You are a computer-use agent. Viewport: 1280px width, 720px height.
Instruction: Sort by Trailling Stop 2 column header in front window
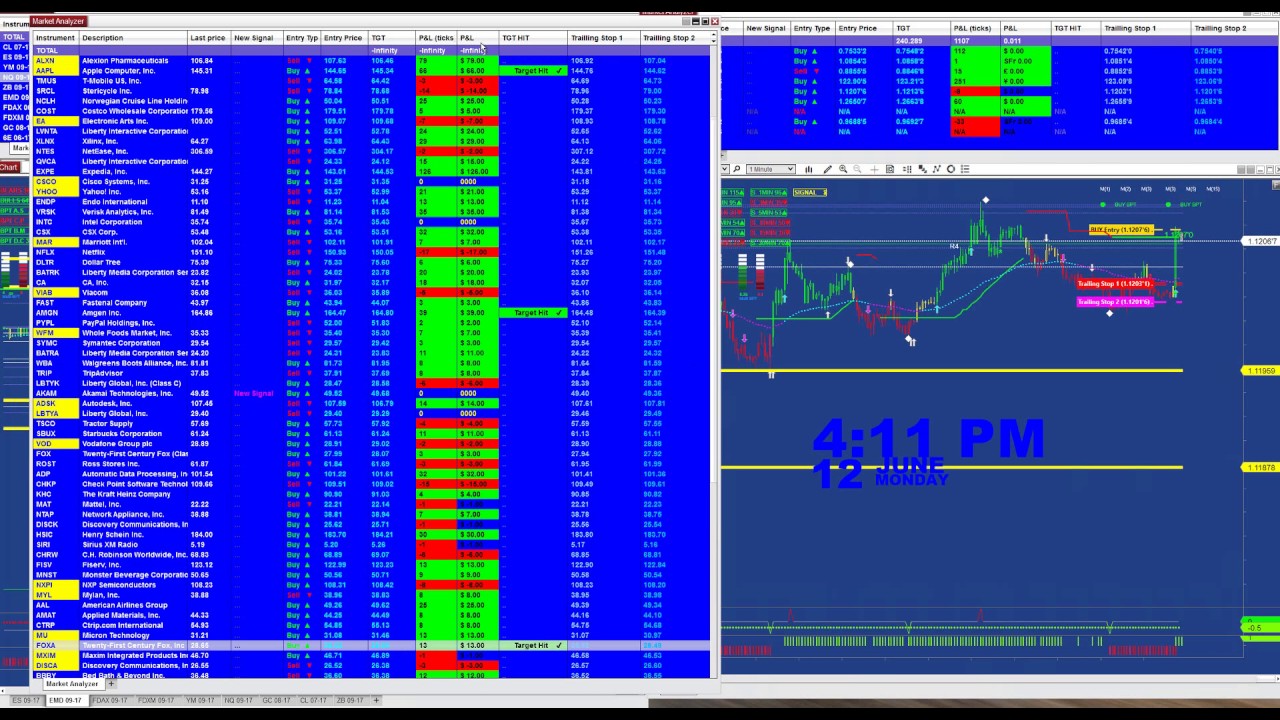674,38
